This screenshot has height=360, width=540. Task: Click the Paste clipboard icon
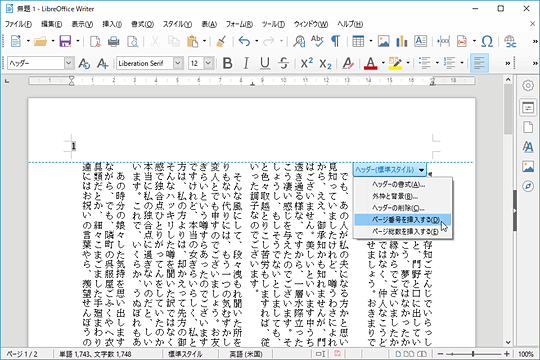[192, 41]
